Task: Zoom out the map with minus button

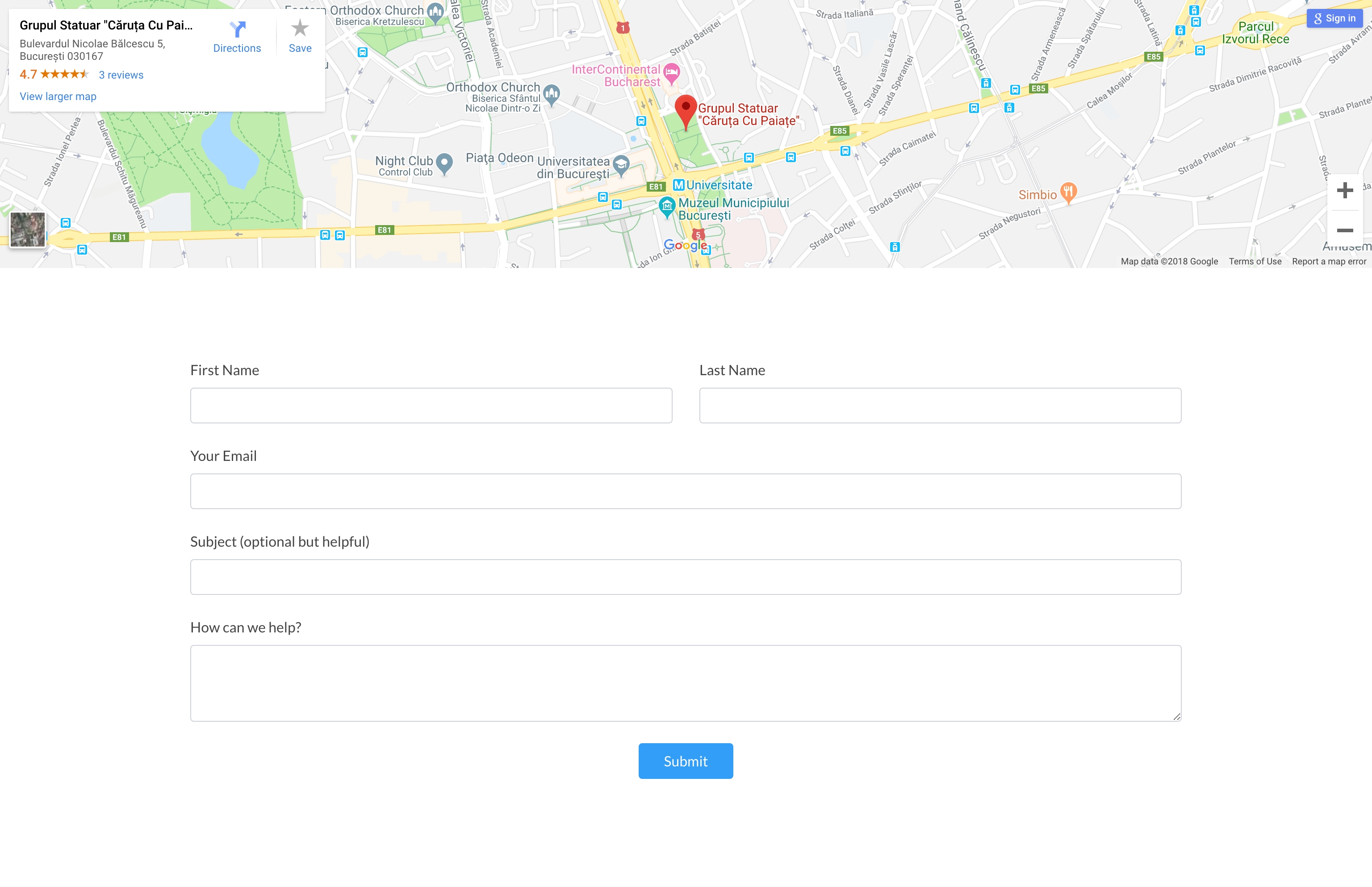Action: click(x=1344, y=230)
